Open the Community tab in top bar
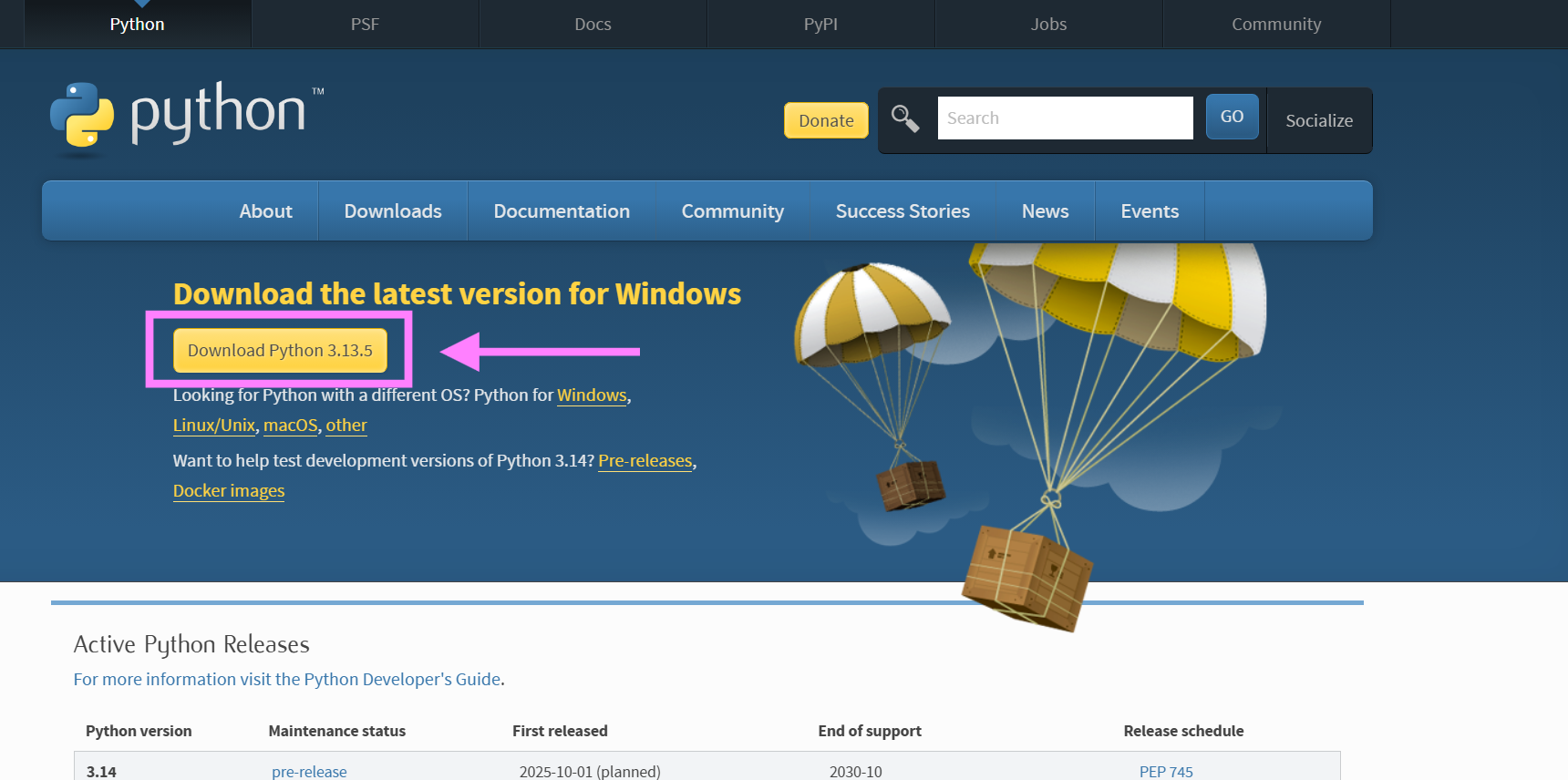The width and height of the screenshot is (1568, 780). (x=1276, y=24)
